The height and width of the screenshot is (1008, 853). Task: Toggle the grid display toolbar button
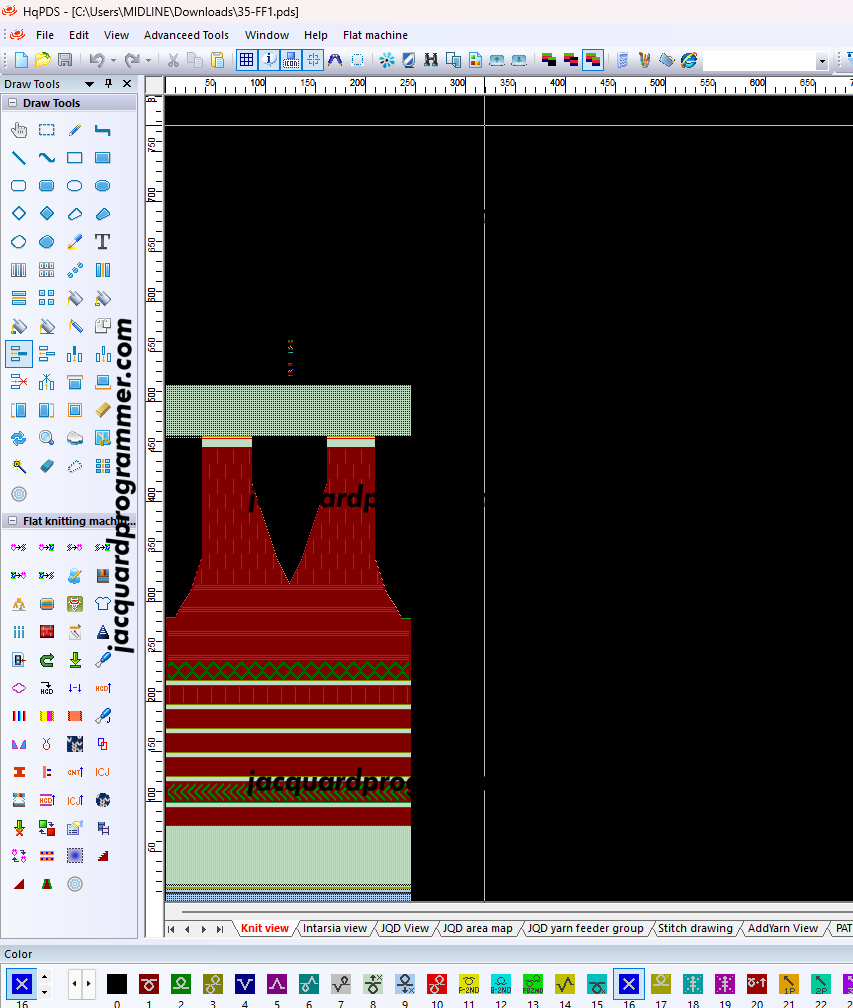point(246,61)
